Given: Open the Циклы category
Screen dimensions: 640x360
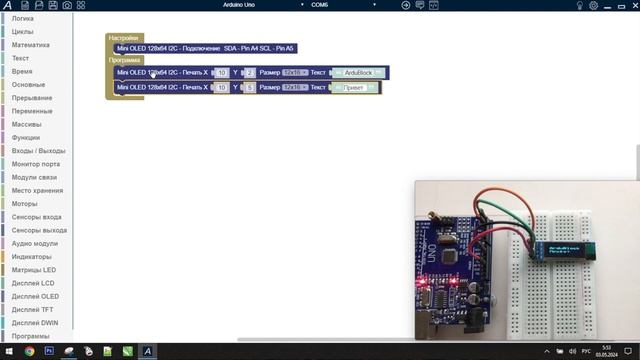Looking at the screenshot, I should (x=22, y=31).
